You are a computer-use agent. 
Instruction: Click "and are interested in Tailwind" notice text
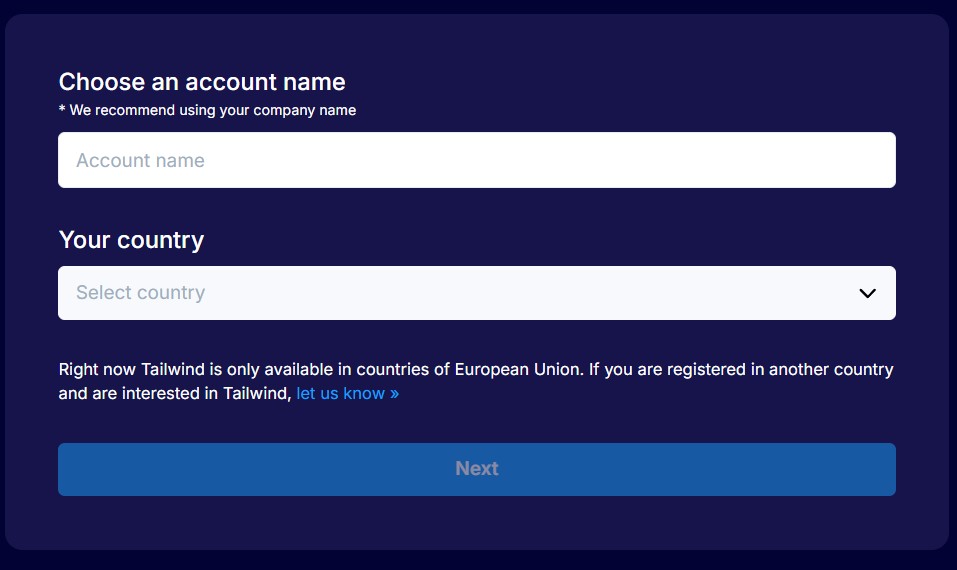[x=175, y=394]
